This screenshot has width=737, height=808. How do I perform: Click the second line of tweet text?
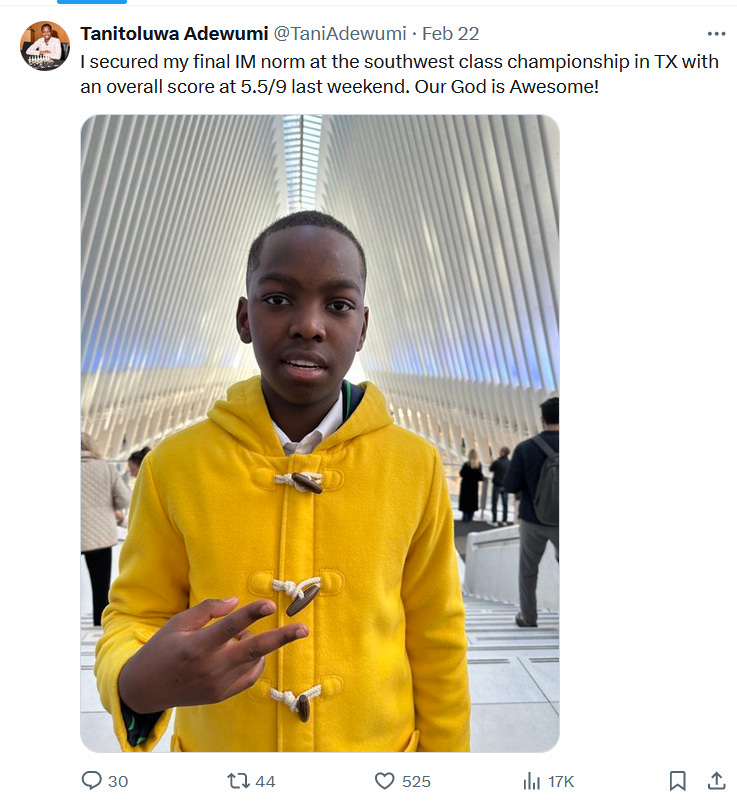(x=340, y=87)
